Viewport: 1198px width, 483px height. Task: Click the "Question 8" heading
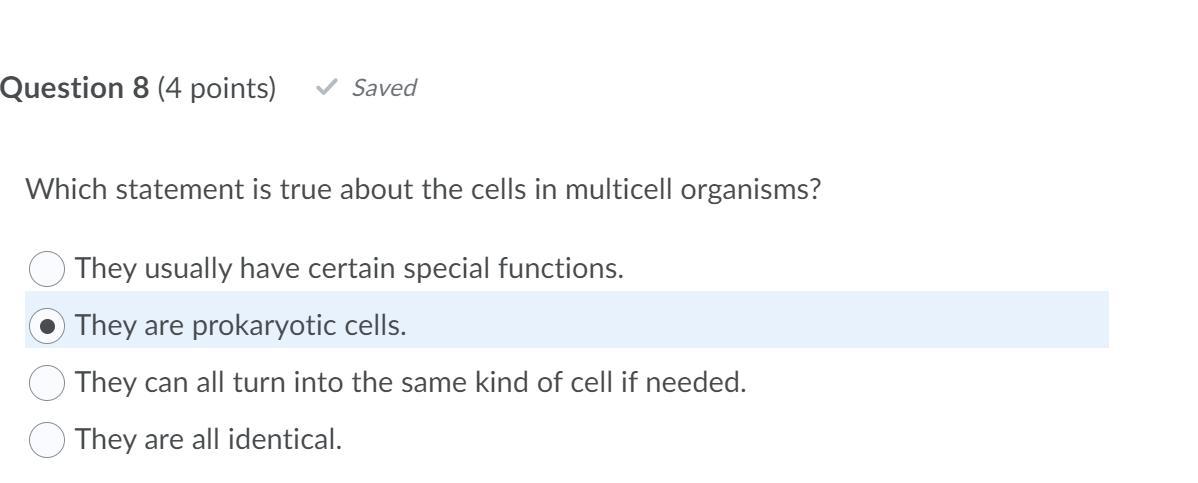[75, 88]
